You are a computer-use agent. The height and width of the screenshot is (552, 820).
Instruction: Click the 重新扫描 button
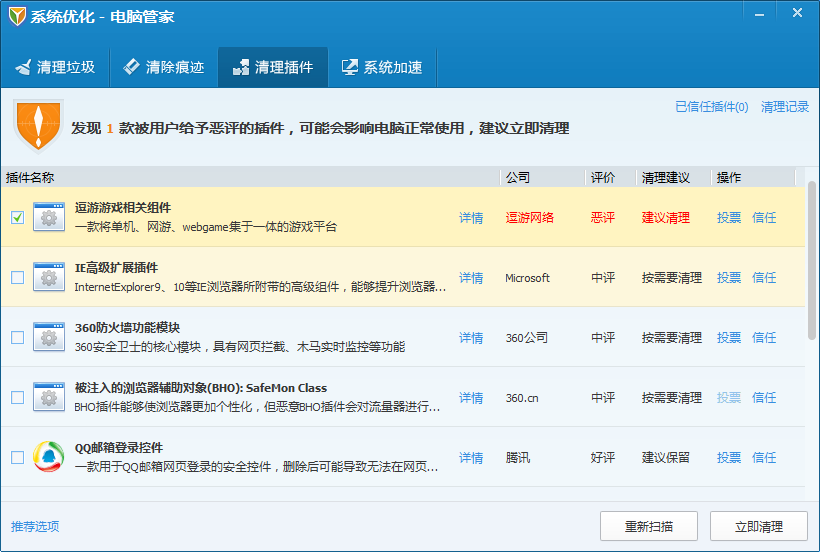point(649,526)
